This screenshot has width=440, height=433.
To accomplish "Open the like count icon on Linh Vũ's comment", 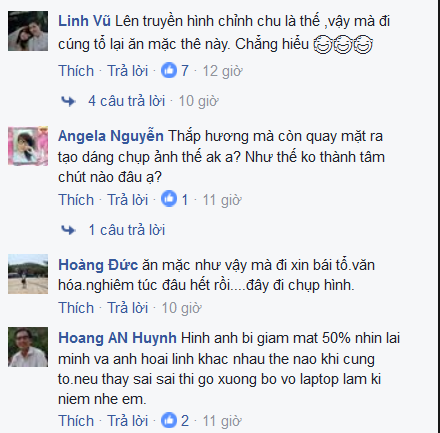I will (169, 70).
